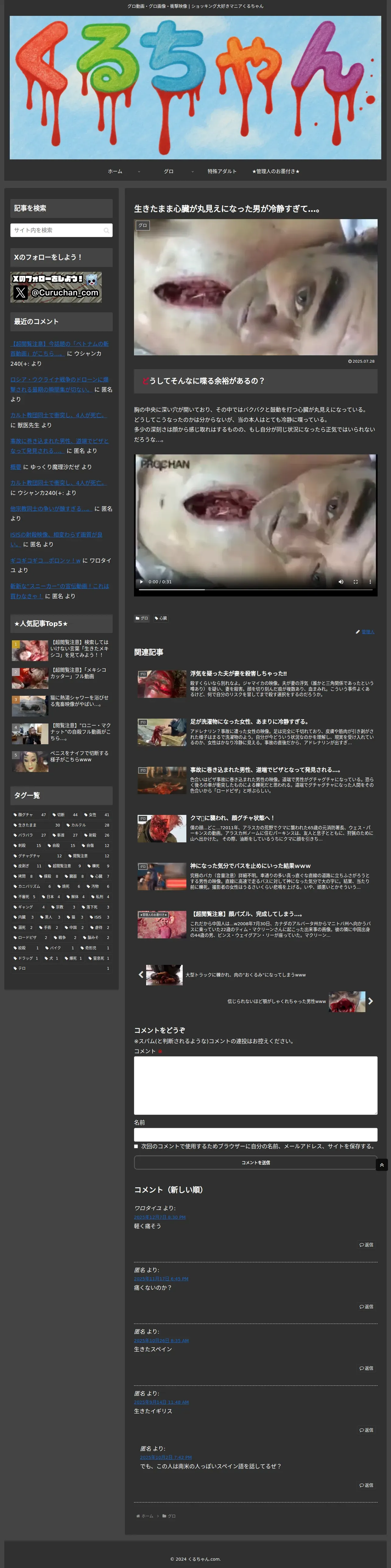Image resolution: width=391 pixels, height=1568 pixels.
Task: Reply to the comment 生きたスペイン
Action: pos(366,1368)
